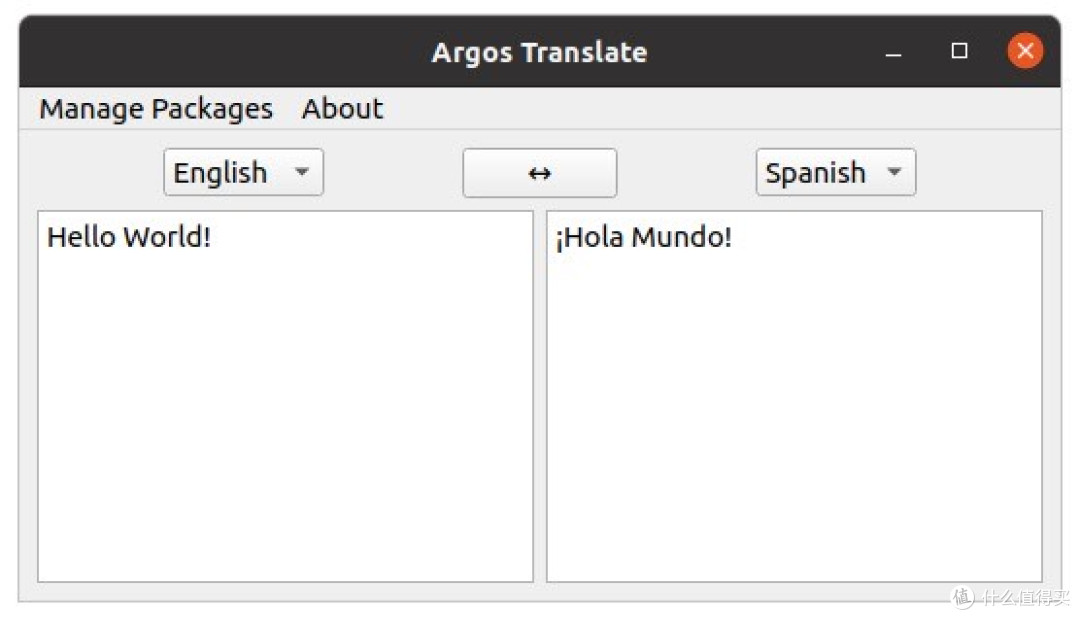Click the ¡Hola Mundo! translation output box
The image size is (1080, 620).
point(794,396)
